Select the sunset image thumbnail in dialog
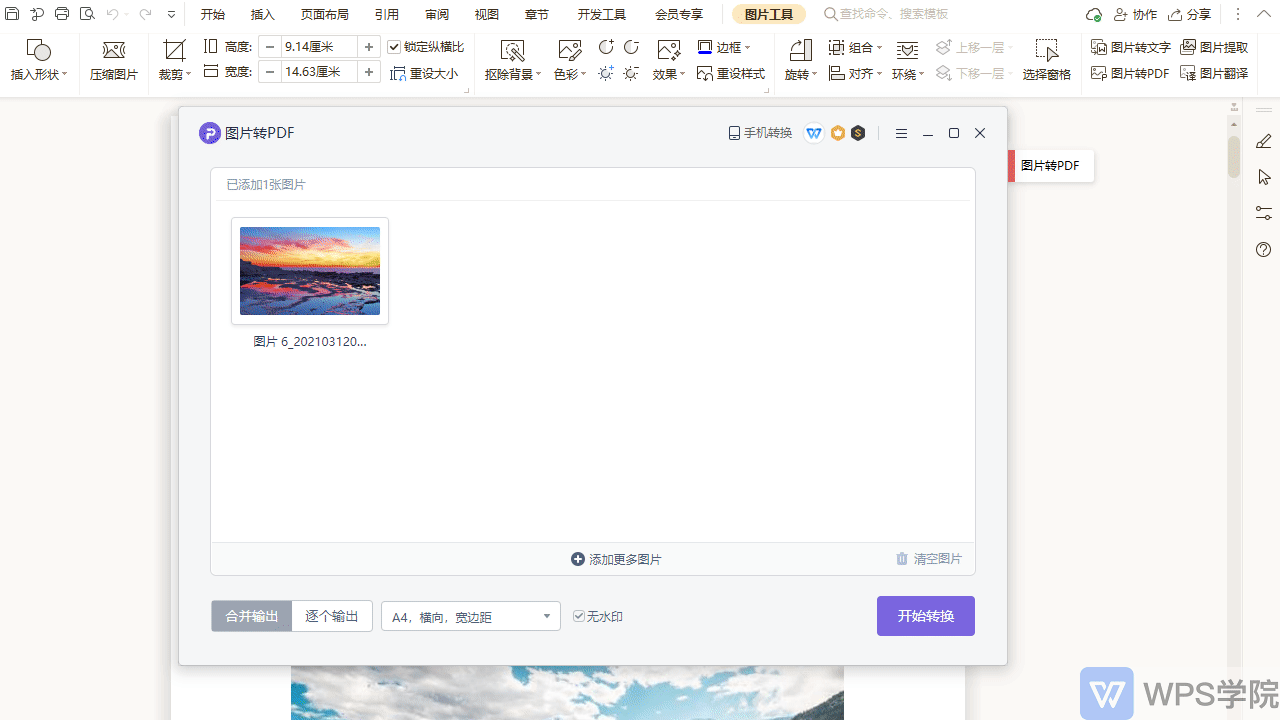The height and width of the screenshot is (720, 1280). tap(310, 271)
